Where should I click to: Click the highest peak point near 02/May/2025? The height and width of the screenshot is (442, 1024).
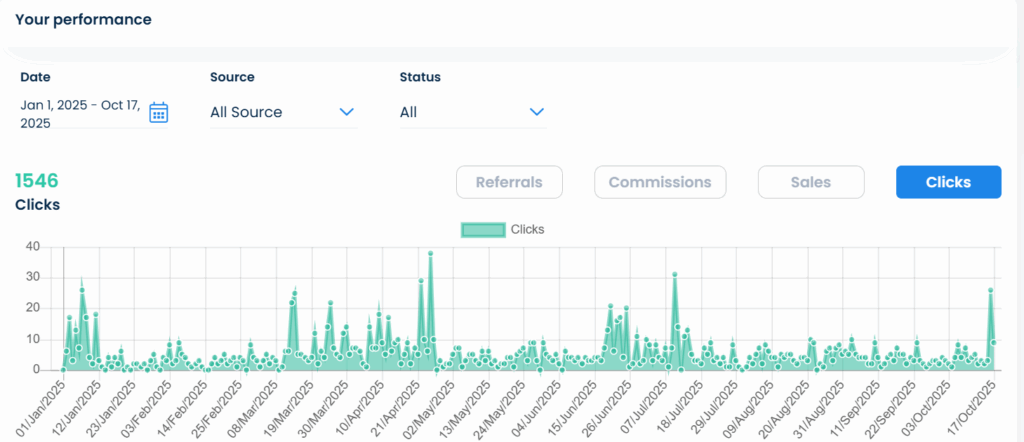[430, 253]
